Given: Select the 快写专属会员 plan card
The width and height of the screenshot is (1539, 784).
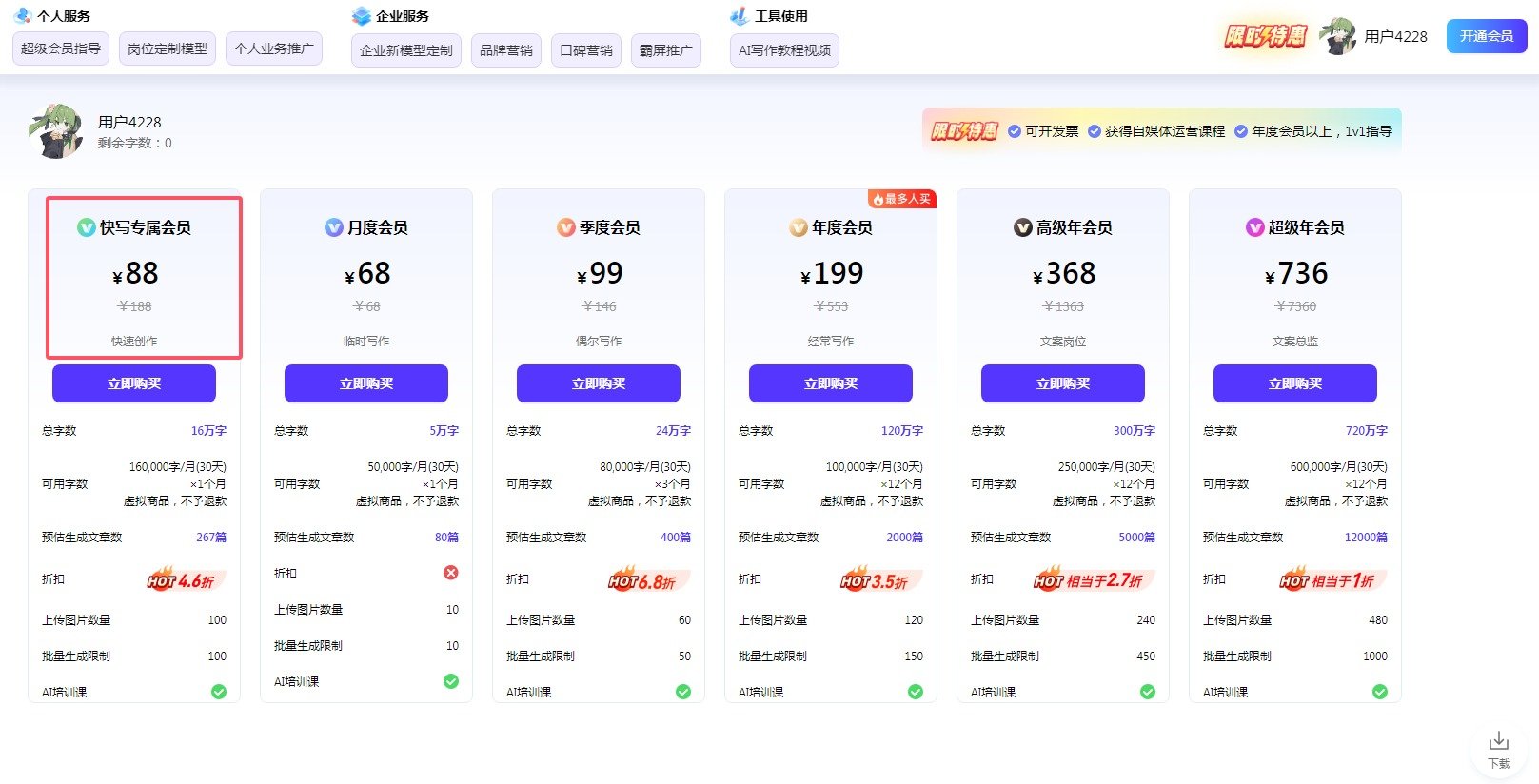Looking at the screenshot, I should click(x=145, y=278).
